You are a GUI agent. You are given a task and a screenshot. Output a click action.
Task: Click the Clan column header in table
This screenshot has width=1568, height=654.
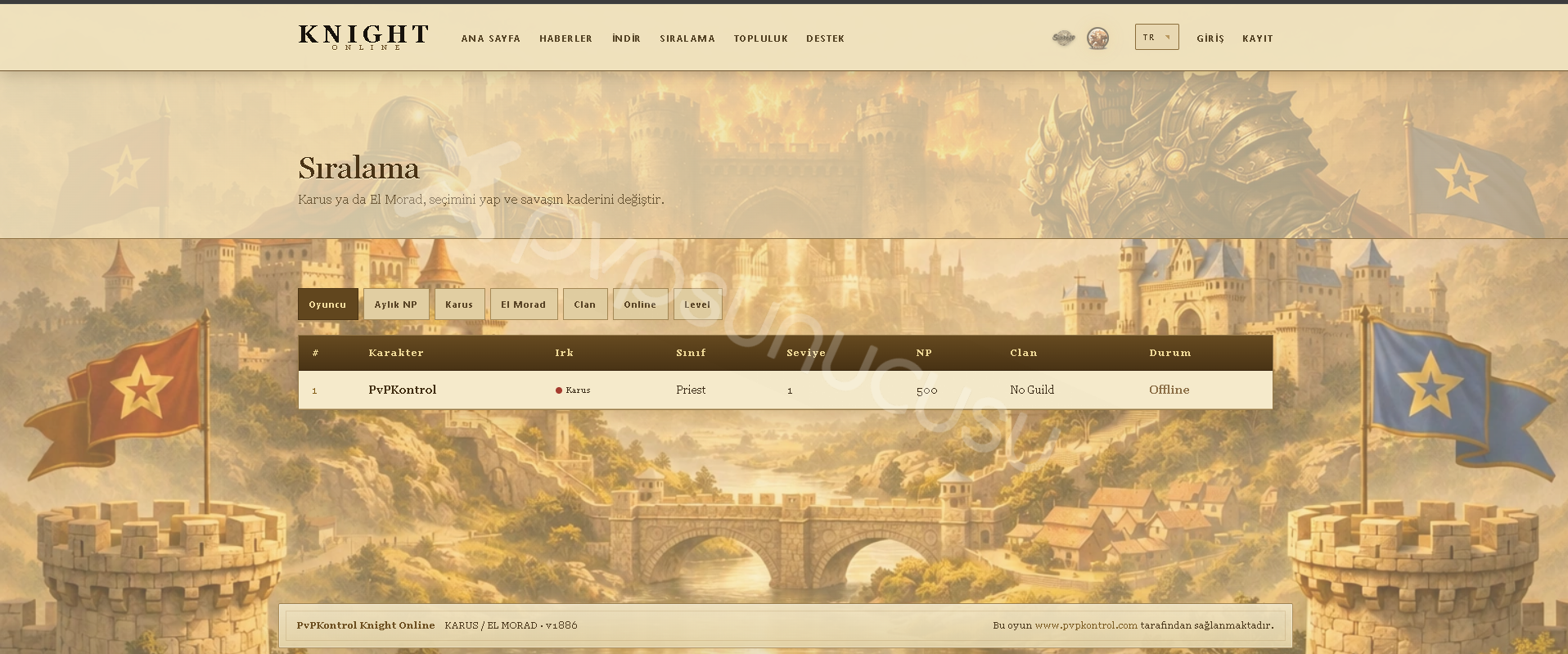coord(1023,353)
